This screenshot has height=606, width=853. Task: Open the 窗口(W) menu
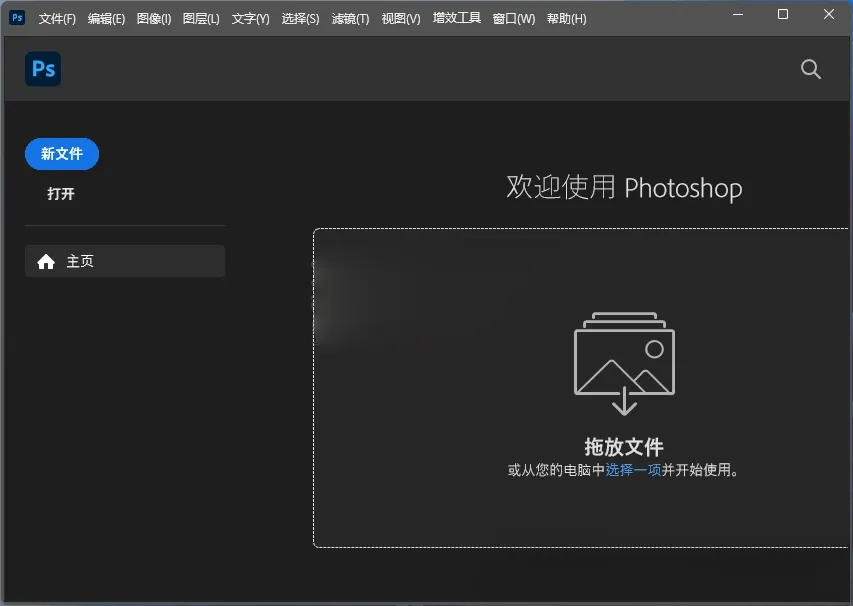tap(514, 18)
